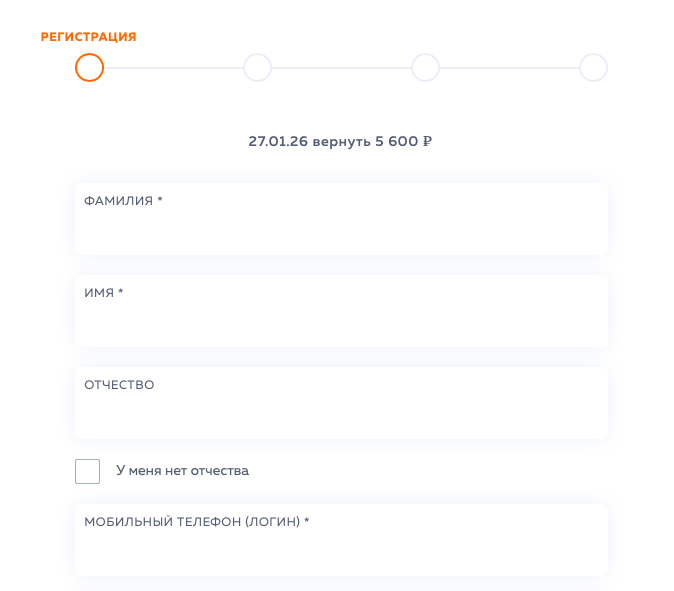The image size is (674, 591).
Task: Go to the fourth and last step circle
Action: pos(593,67)
